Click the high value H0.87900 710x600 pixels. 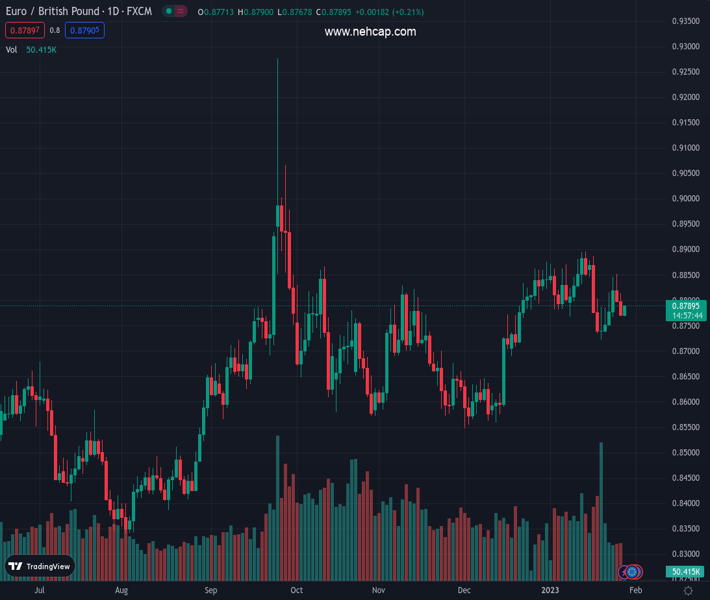(x=255, y=12)
